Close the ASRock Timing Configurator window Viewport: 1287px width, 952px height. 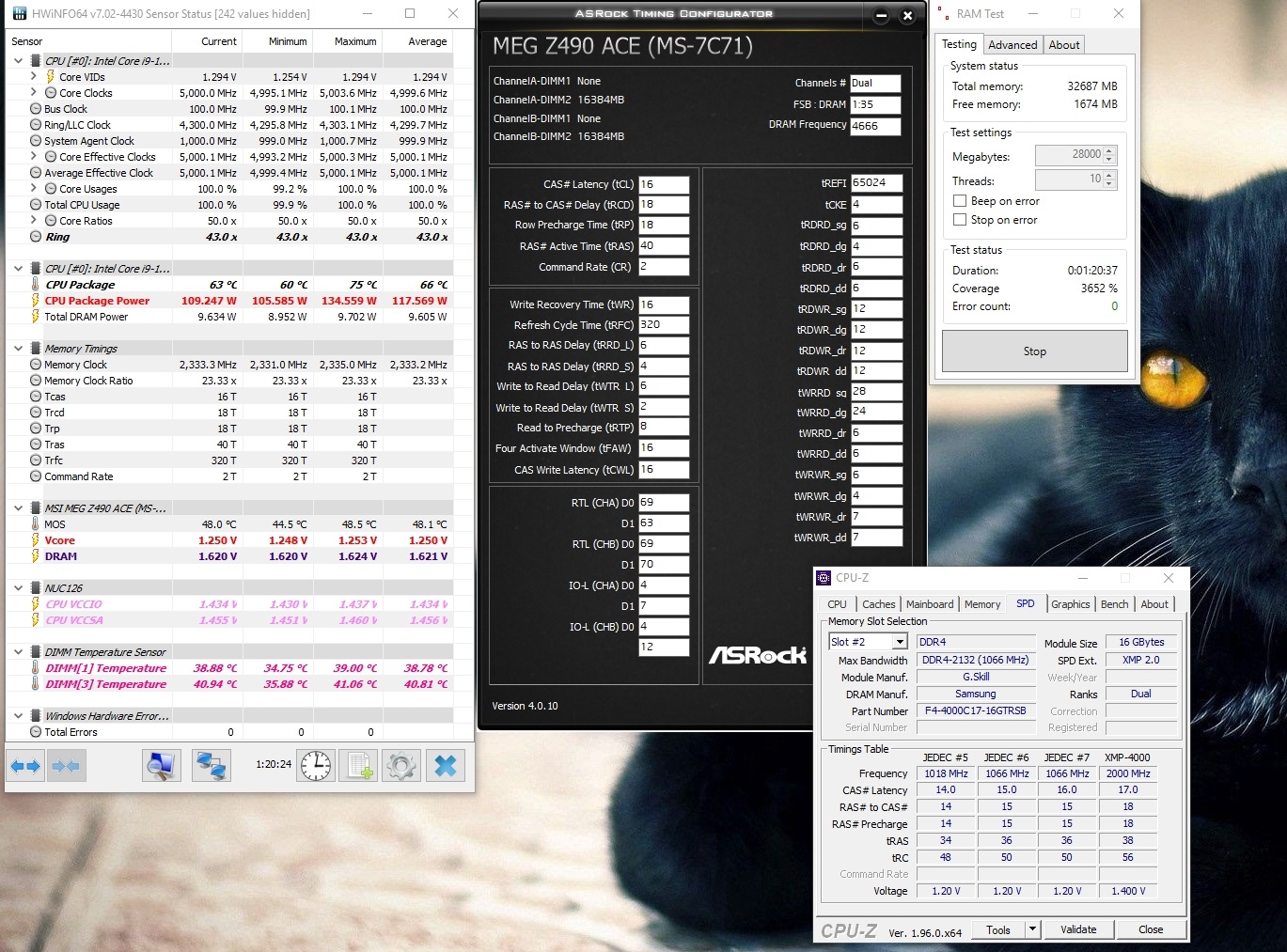click(x=907, y=16)
